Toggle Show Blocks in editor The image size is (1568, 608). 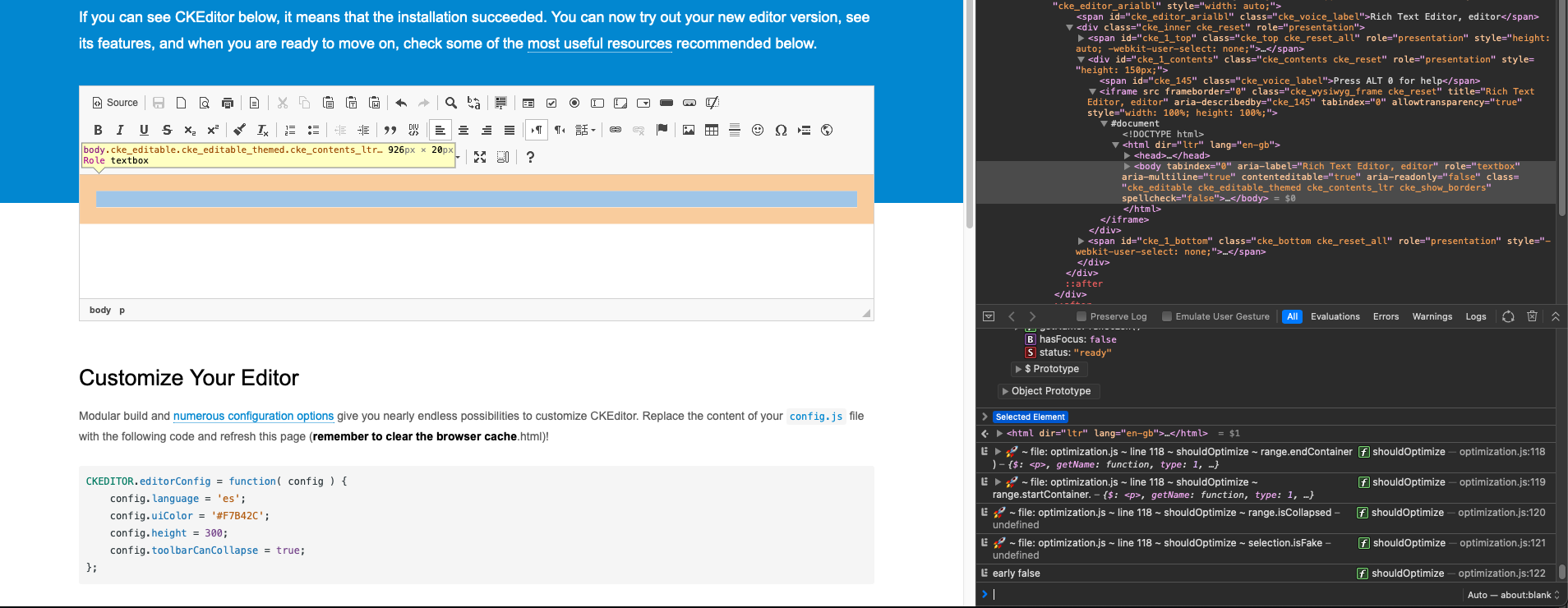(x=503, y=157)
